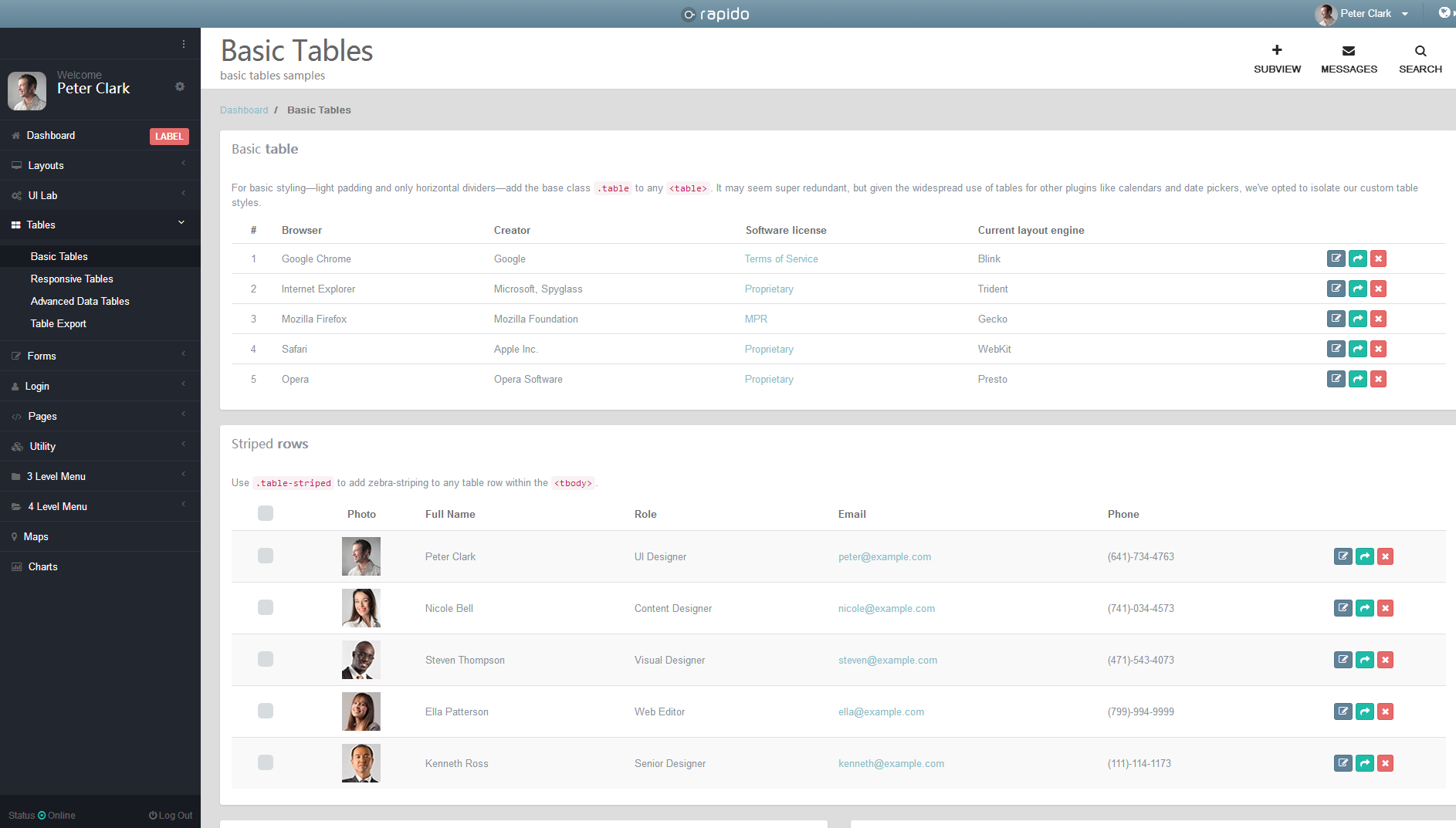The width and height of the screenshot is (1456, 828).
Task: Click the Dashboard breadcrumb link
Action: click(x=244, y=110)
